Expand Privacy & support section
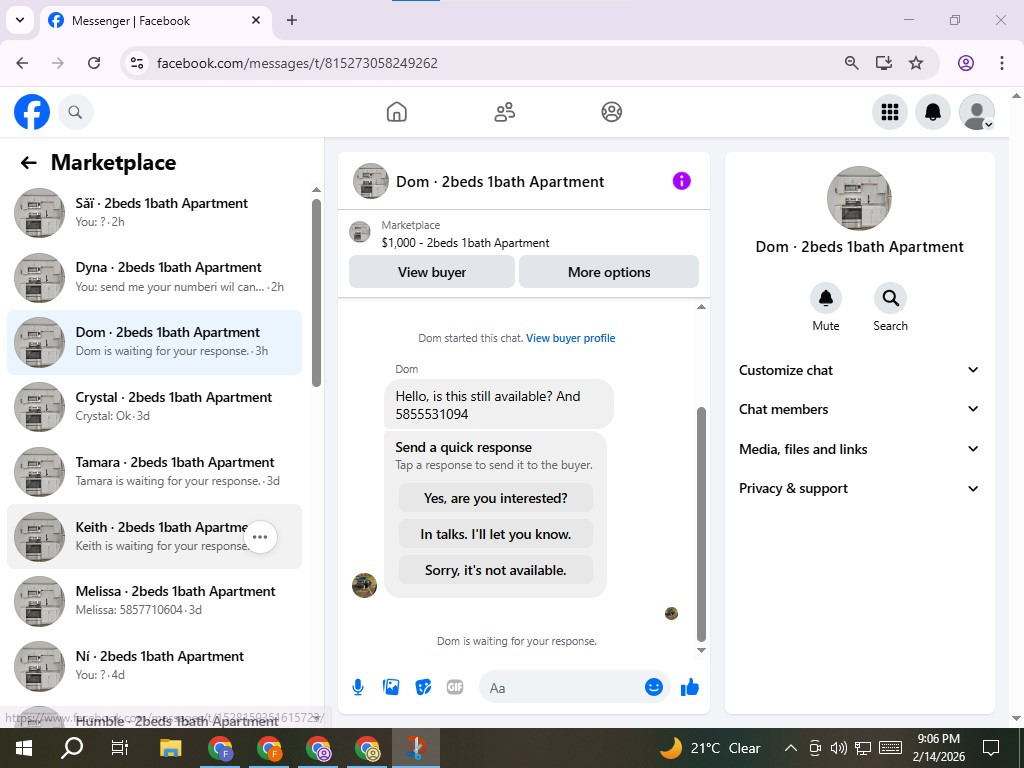This screenshot has height=768, width=1024. [x=859, y=488]
